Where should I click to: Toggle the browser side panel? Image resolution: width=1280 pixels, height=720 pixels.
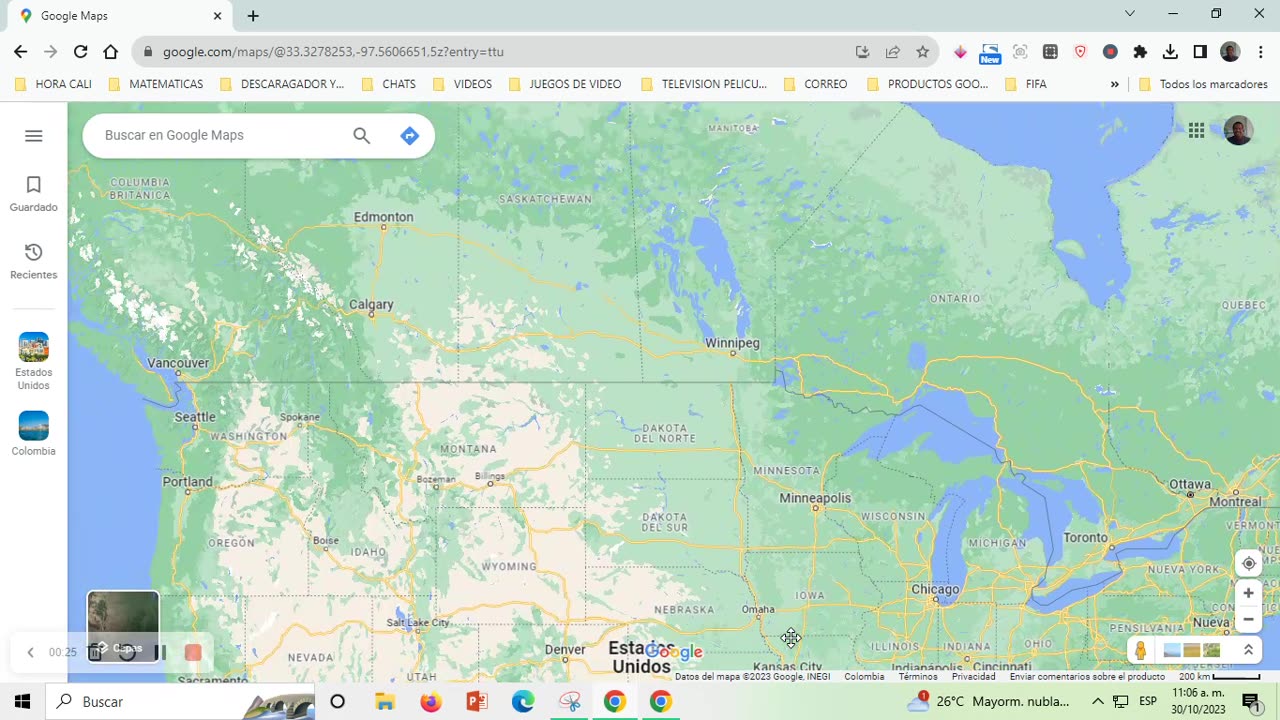[x=1200, y=52]
